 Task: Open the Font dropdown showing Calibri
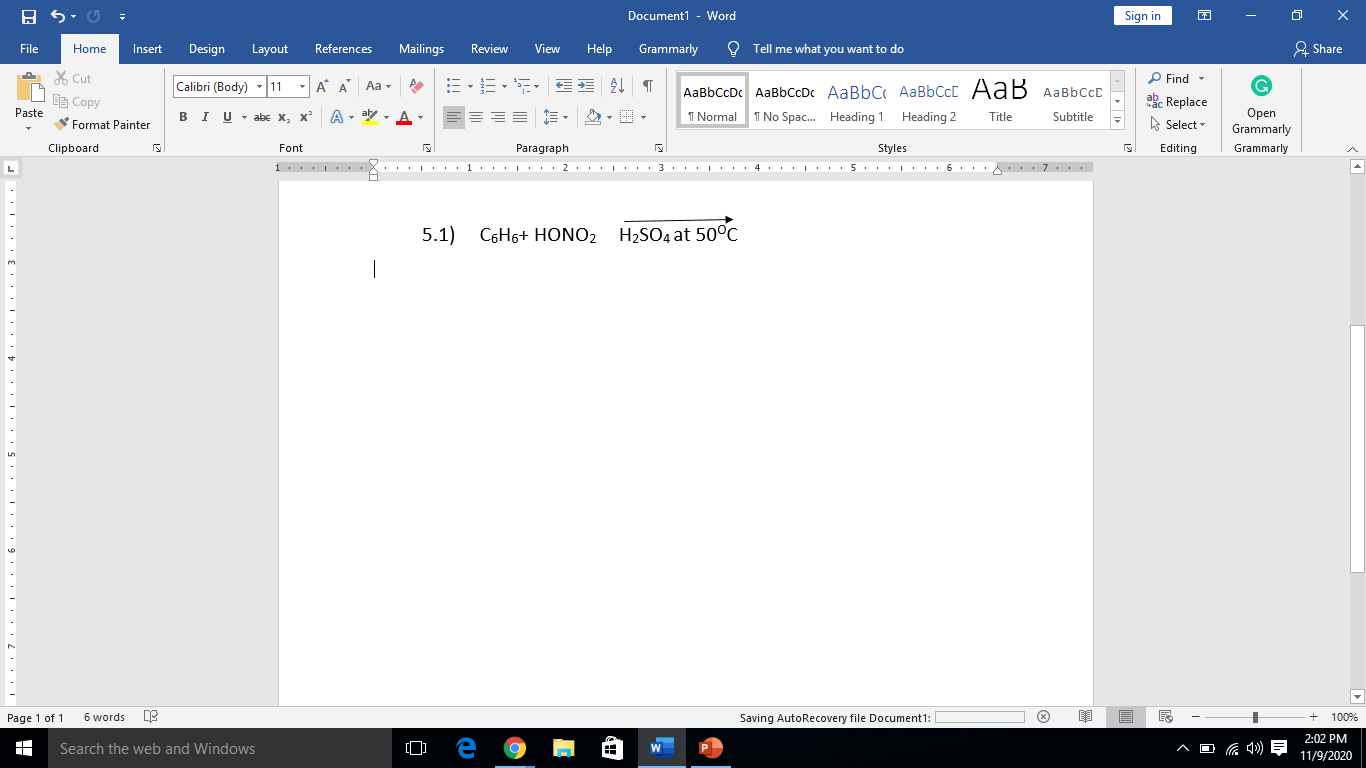tap(258, 86)
